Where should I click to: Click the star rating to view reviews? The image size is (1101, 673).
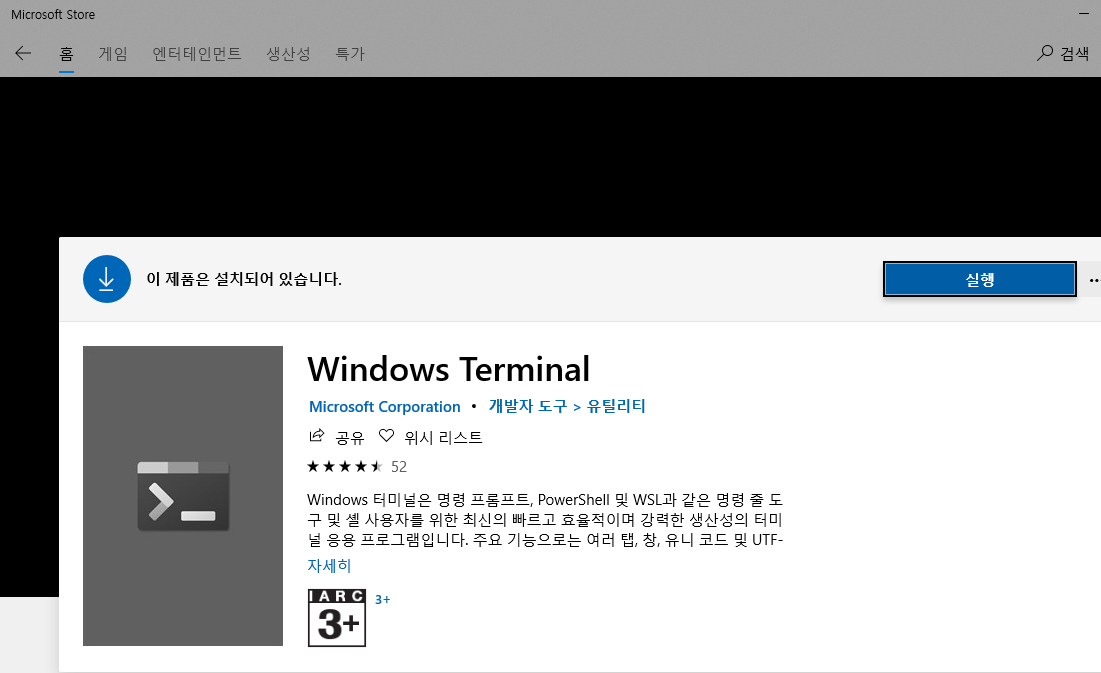coord(345,466)
